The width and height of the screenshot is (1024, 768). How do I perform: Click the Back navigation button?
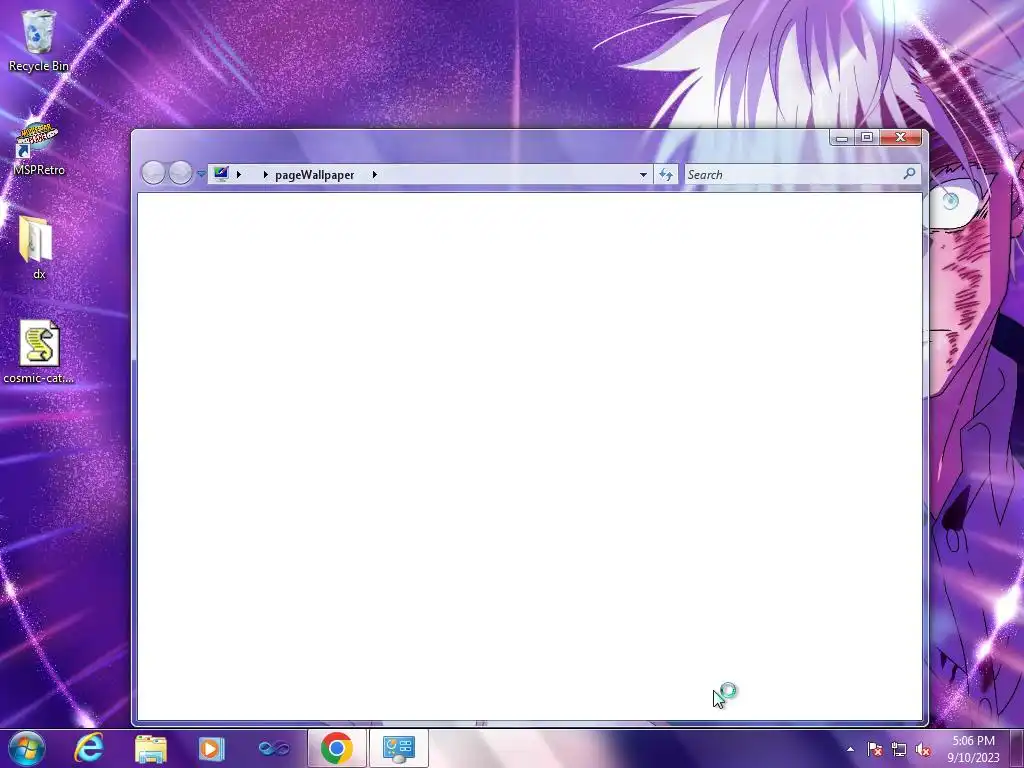[153, 173]
